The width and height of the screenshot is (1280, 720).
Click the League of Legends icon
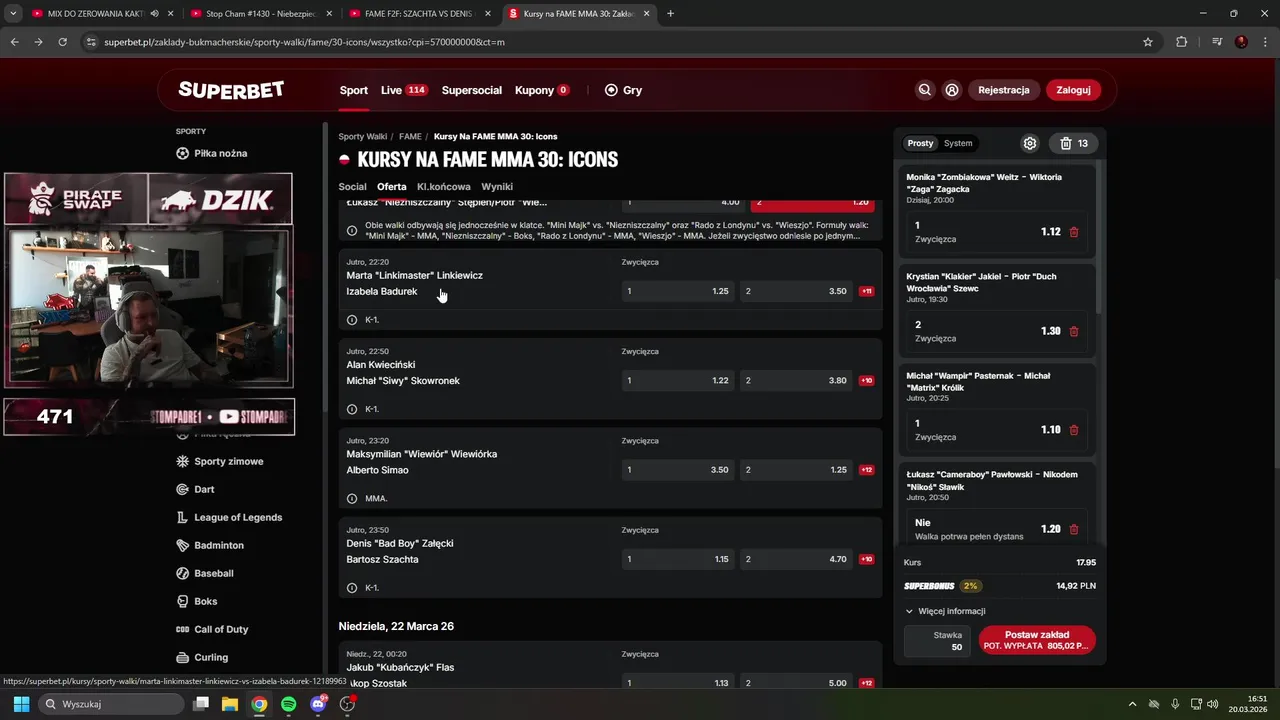point(183,517)
